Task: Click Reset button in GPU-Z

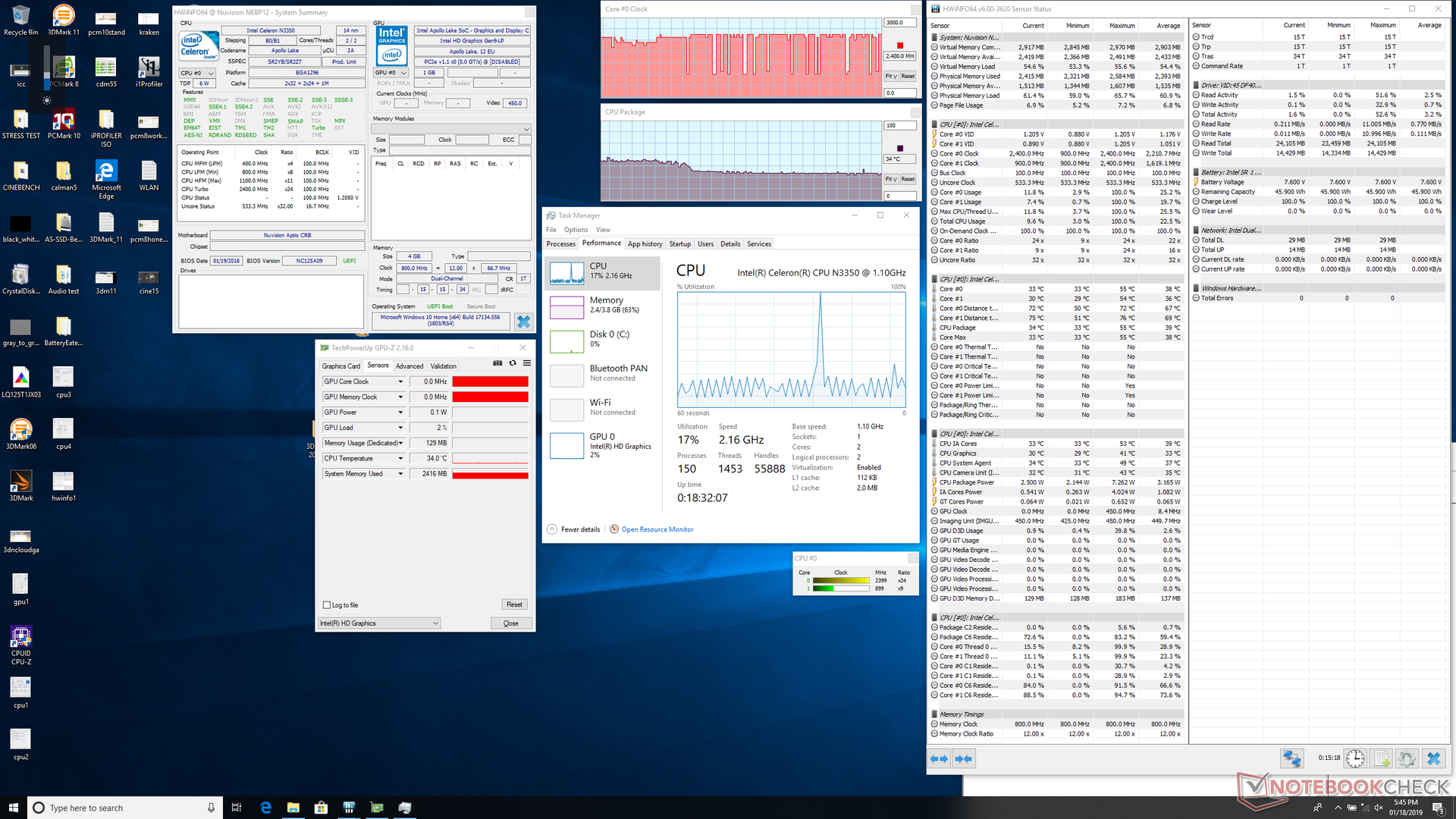Action: click(514, 604)
